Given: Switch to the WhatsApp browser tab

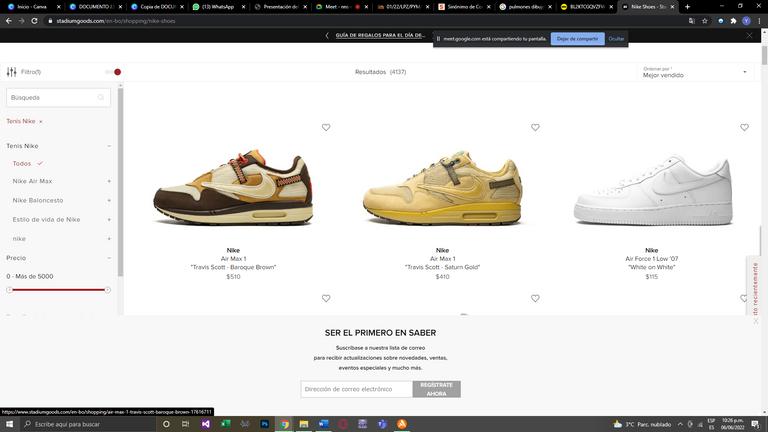Looking at the screenshot, I should coord(218,7).
